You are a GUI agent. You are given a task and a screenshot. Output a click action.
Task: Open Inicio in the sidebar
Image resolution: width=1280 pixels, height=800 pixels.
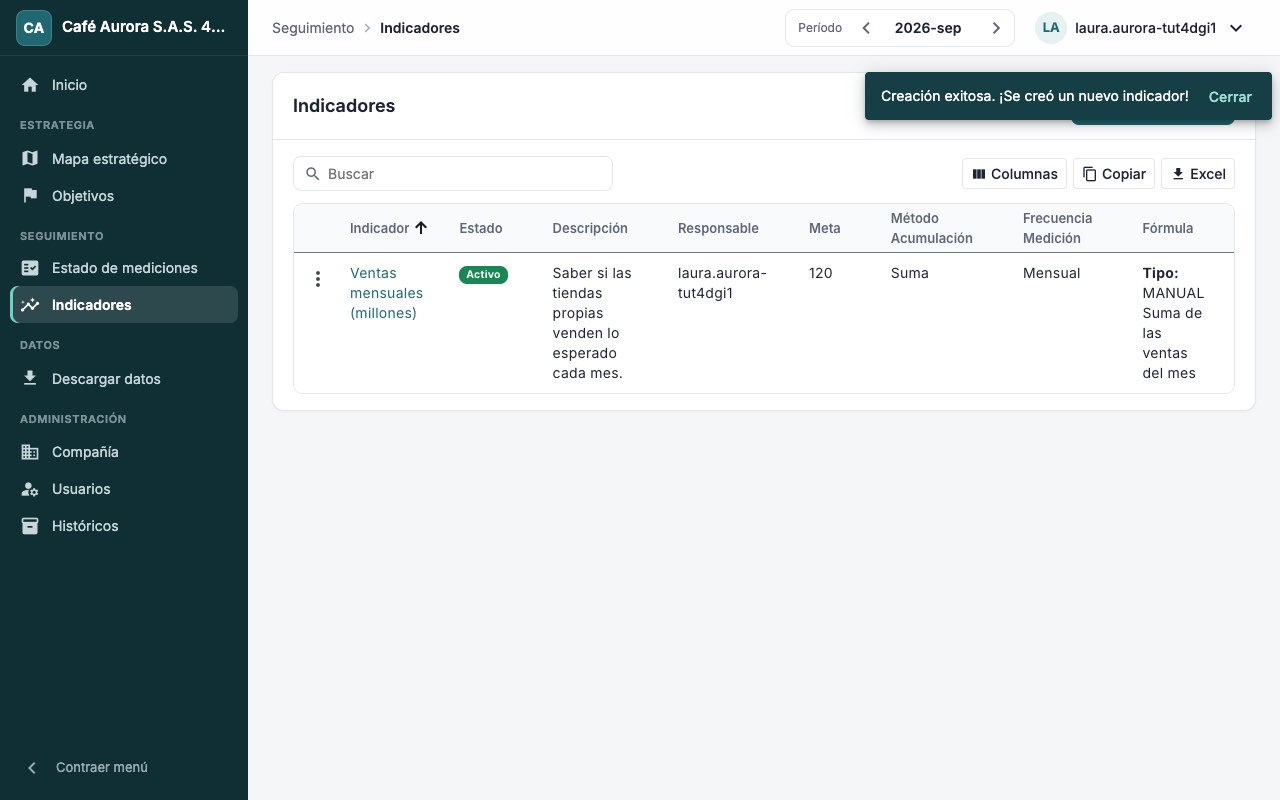pos(124,85)
